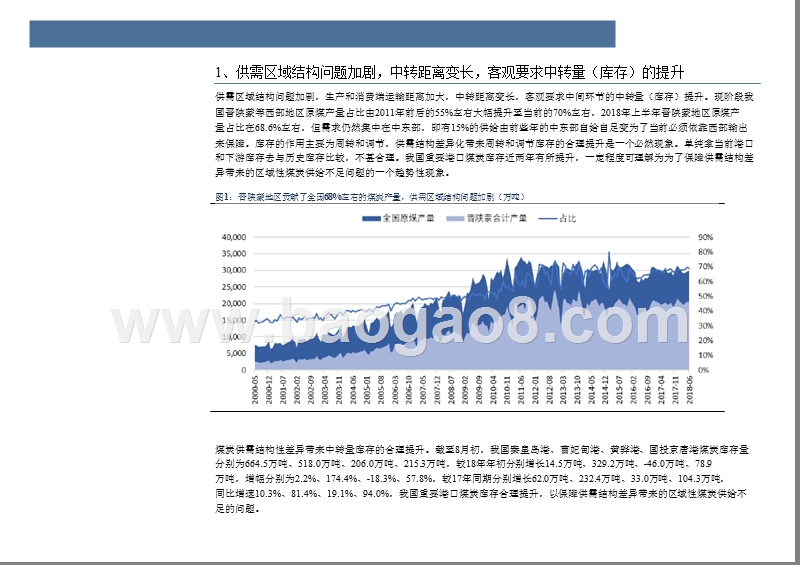Image resolution: width=800 pixels, height=565 pixels.
Task: Click left axis value '35,000'
Action: coord(234,254)
